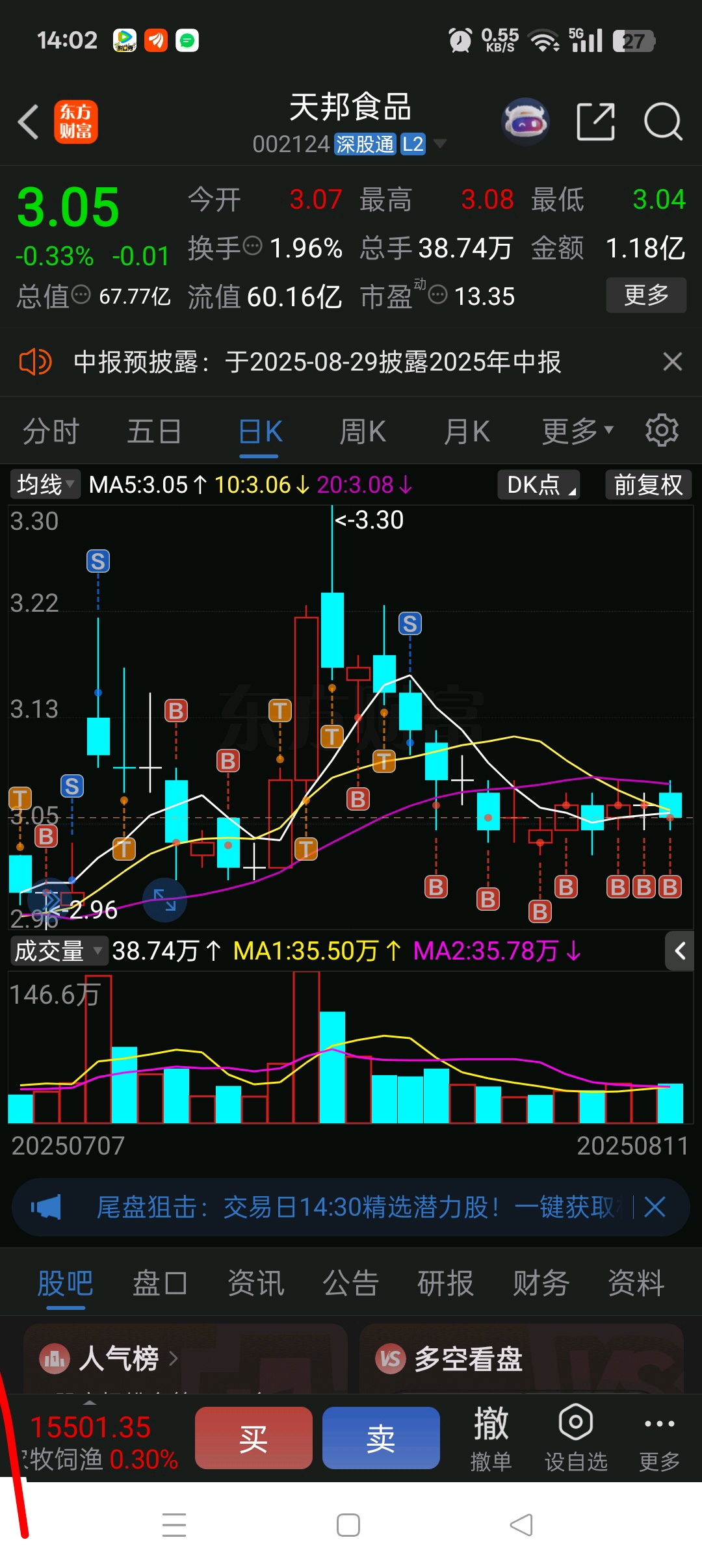Close the 尾盘狙击 banner
Screen dimensions: 702x1568
655,1207
